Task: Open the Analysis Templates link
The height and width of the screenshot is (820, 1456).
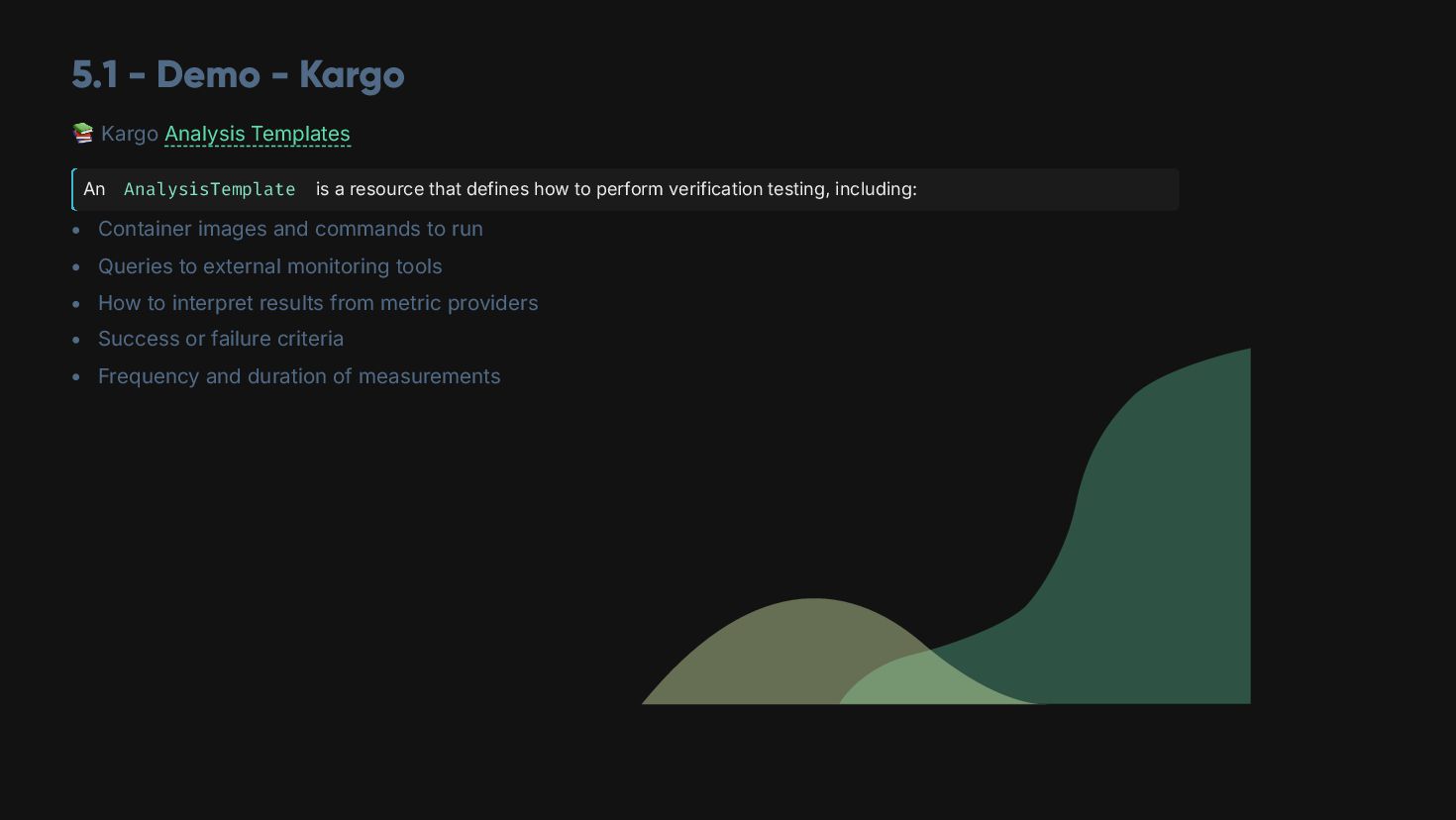Action: coord(258,134)
